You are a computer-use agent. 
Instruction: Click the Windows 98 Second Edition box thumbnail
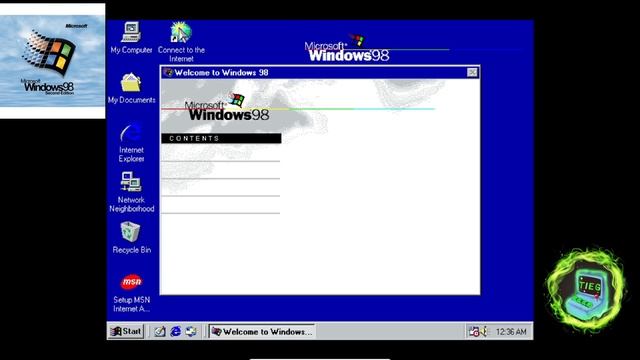pyautogui.click(x=52, y=61)
